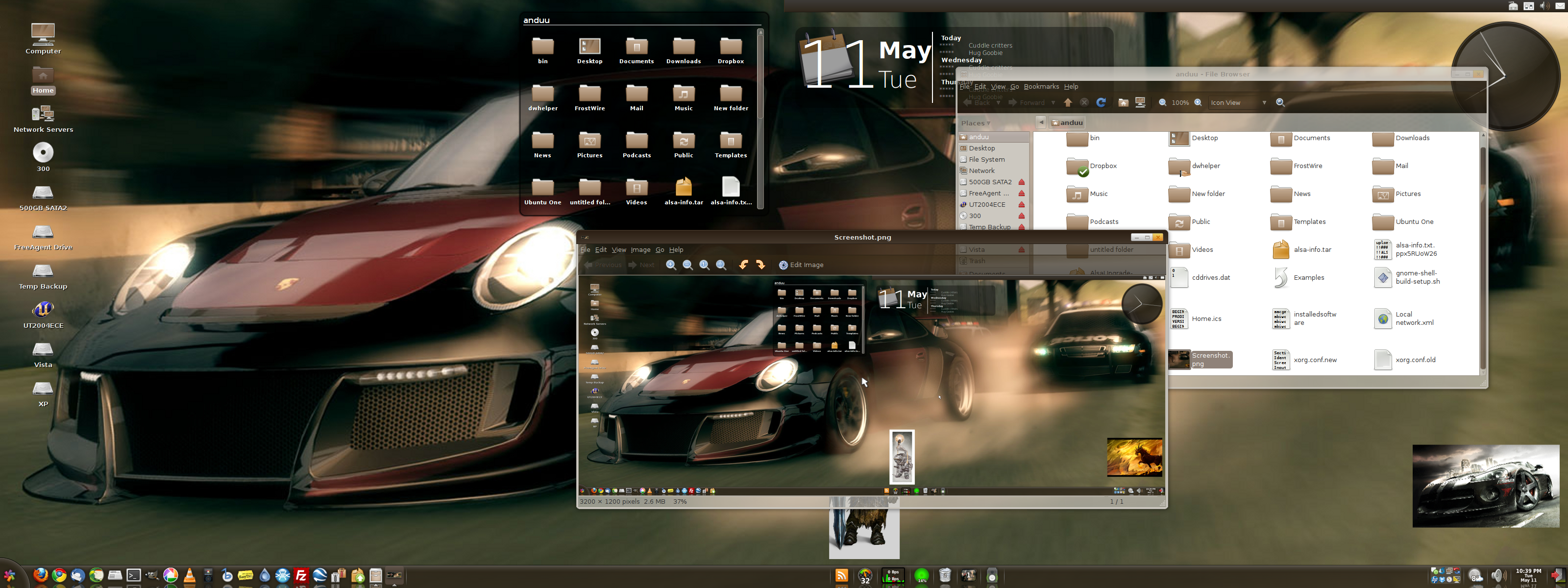Launch FileZilla from the dock
Image resolution: width=1568 pixels, height=588 pixels.
(301, 575)
